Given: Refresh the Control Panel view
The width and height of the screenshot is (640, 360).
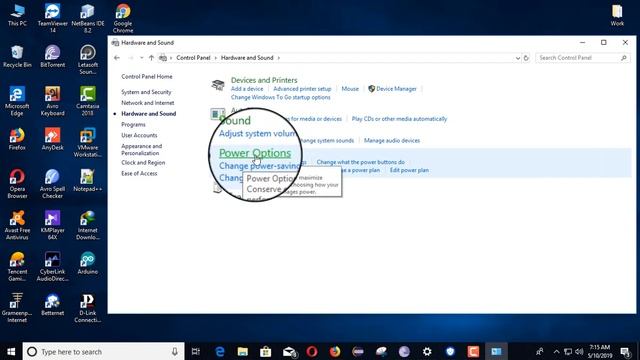Looking at the screenshot, I should (x=526, y=58).
